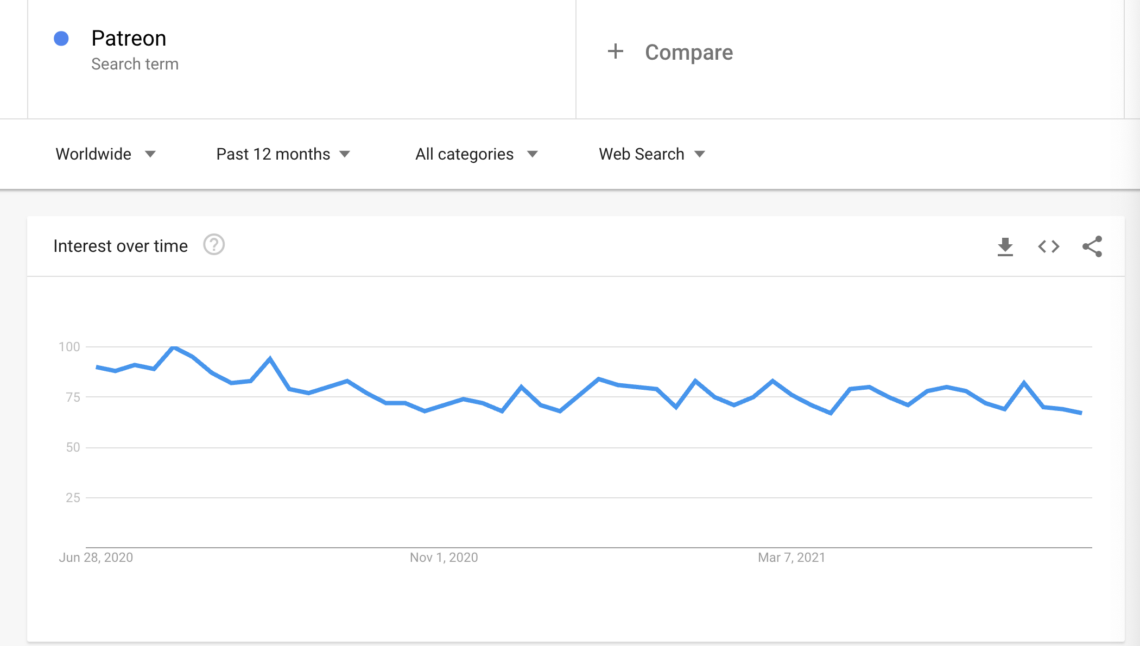Click the Nov 1, 2020 axis label

click(x=443, y=557)
